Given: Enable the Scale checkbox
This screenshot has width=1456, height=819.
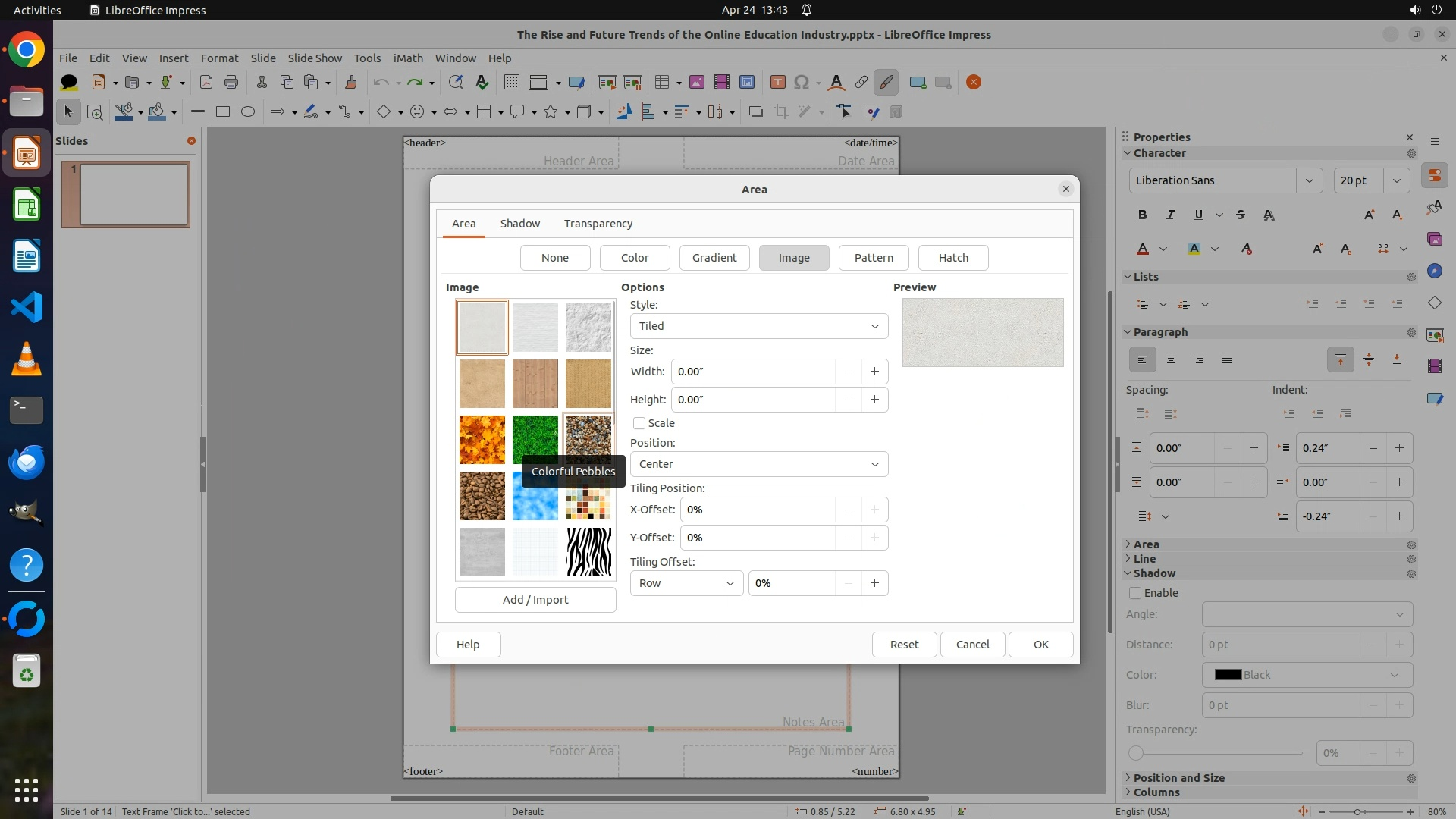Looking at the screenshot, I should [639, 423].
